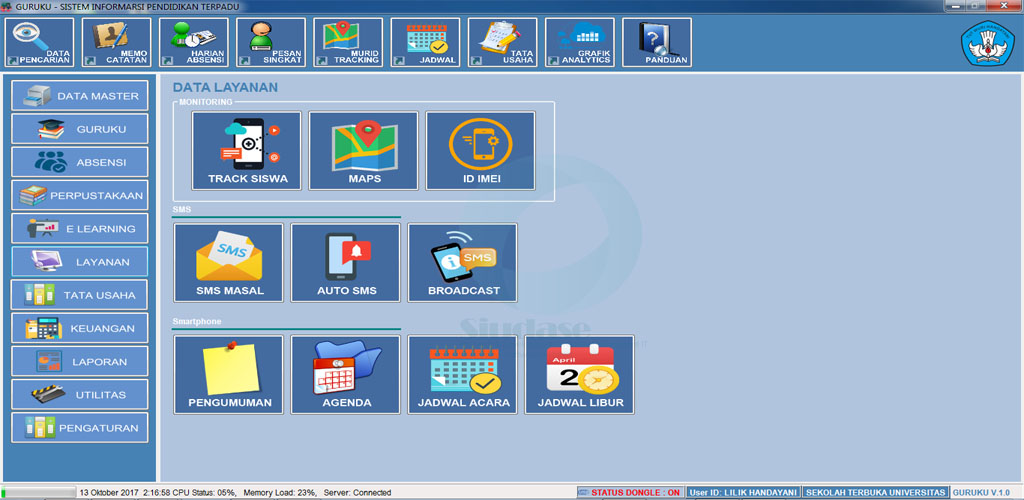Open SMS Masal service

(229, 262)
